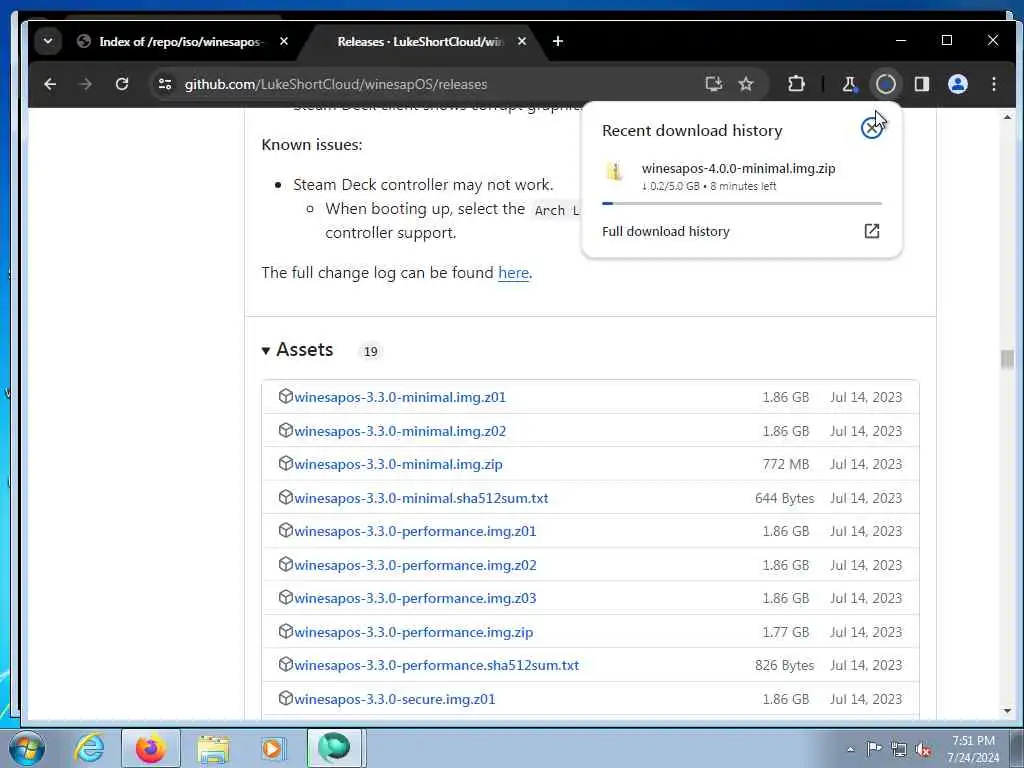Collapse the Assets section triangle
1024x768 pixels.
pos(266,351)
